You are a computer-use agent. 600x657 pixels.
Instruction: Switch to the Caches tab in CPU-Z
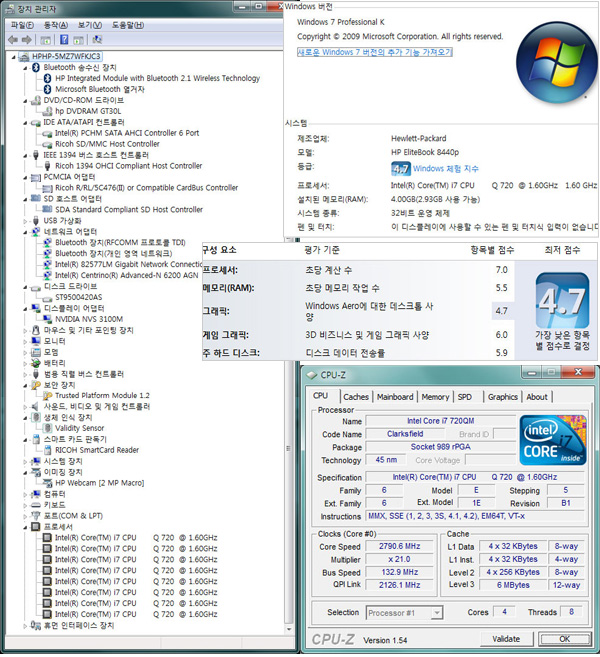356,397
